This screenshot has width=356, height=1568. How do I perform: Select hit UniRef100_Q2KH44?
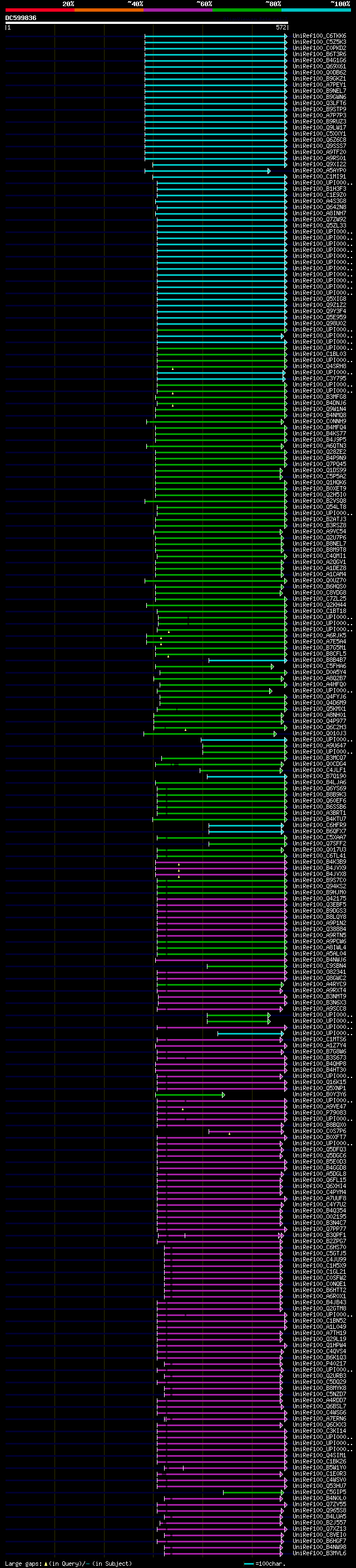tap(319, 605)
